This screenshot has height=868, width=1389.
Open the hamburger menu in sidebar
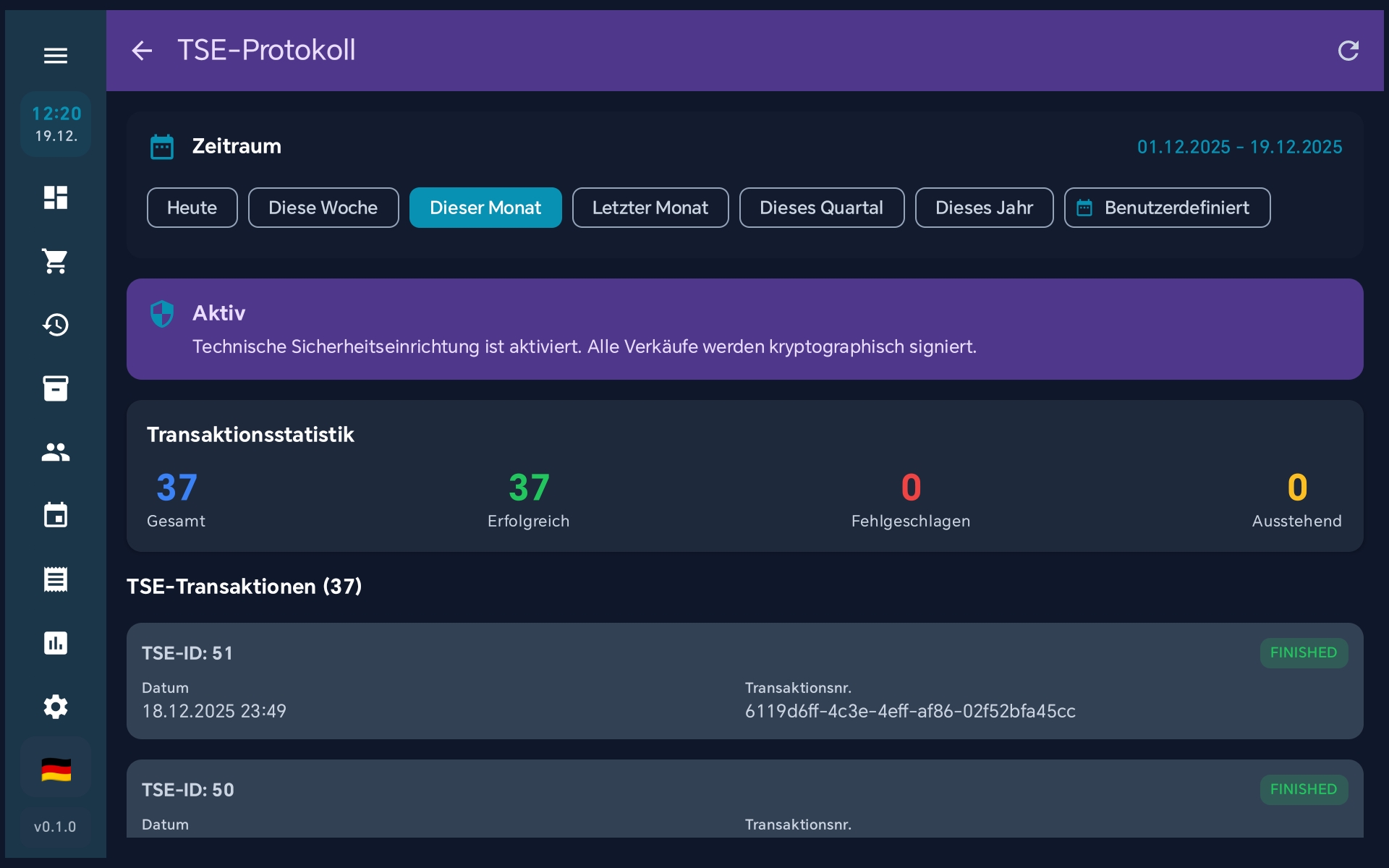[56, 56]
